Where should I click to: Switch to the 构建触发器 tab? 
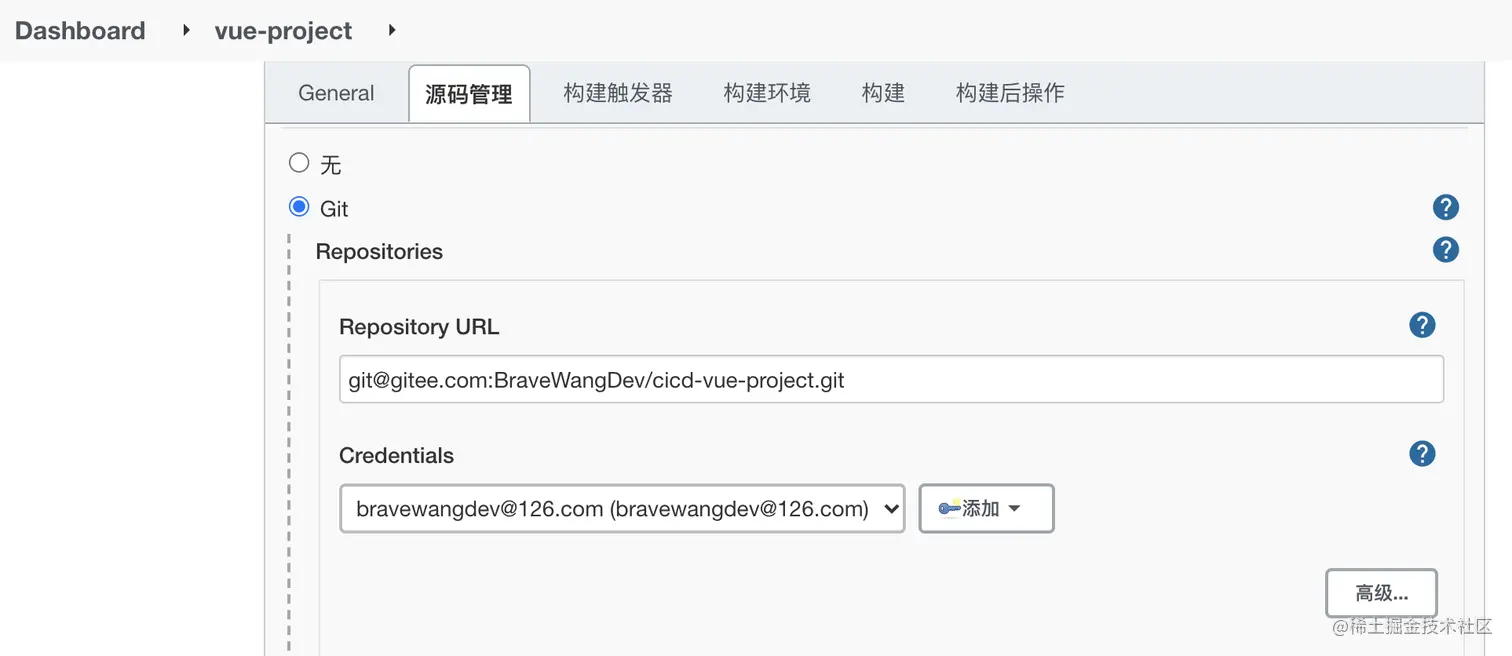click(618, 93)
